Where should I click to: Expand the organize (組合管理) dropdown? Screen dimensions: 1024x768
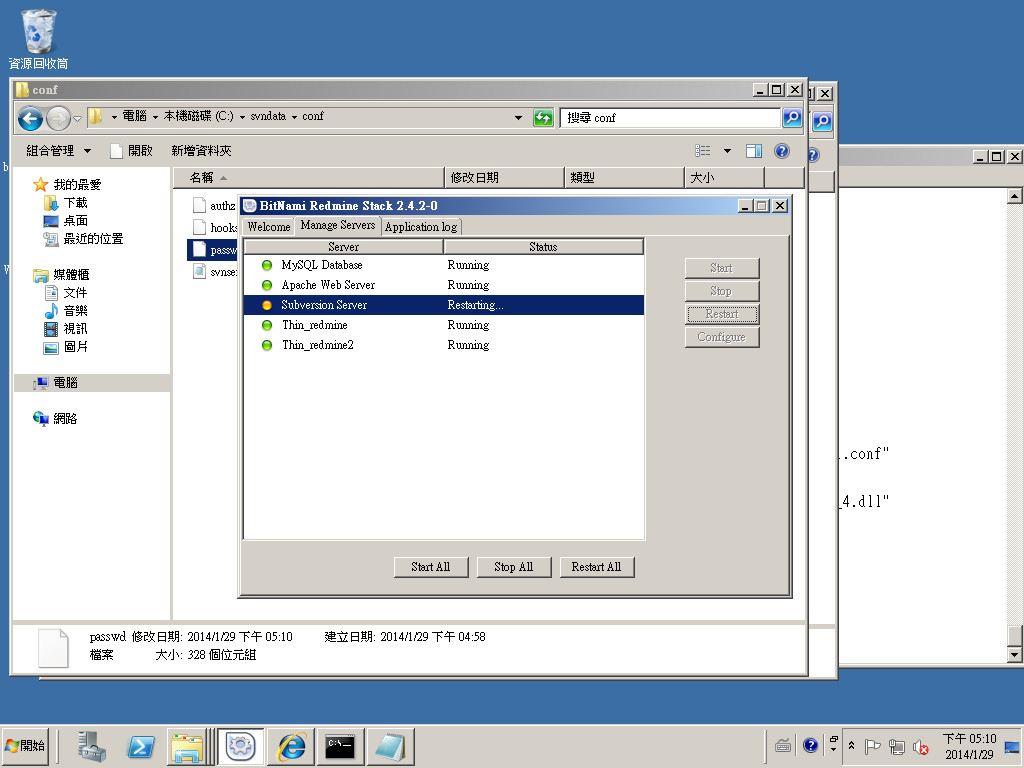point(58,151)
